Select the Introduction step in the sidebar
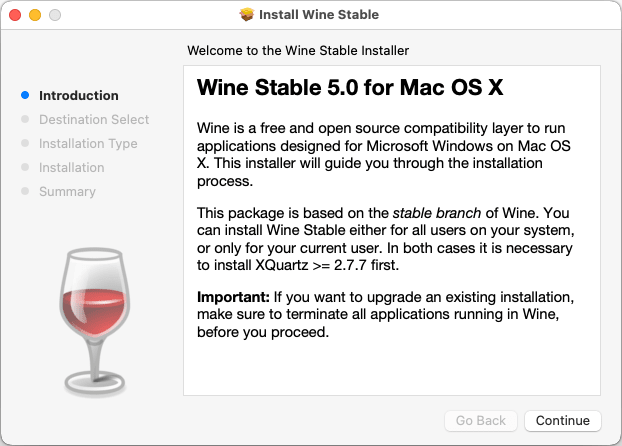 [x=79, y=96]
